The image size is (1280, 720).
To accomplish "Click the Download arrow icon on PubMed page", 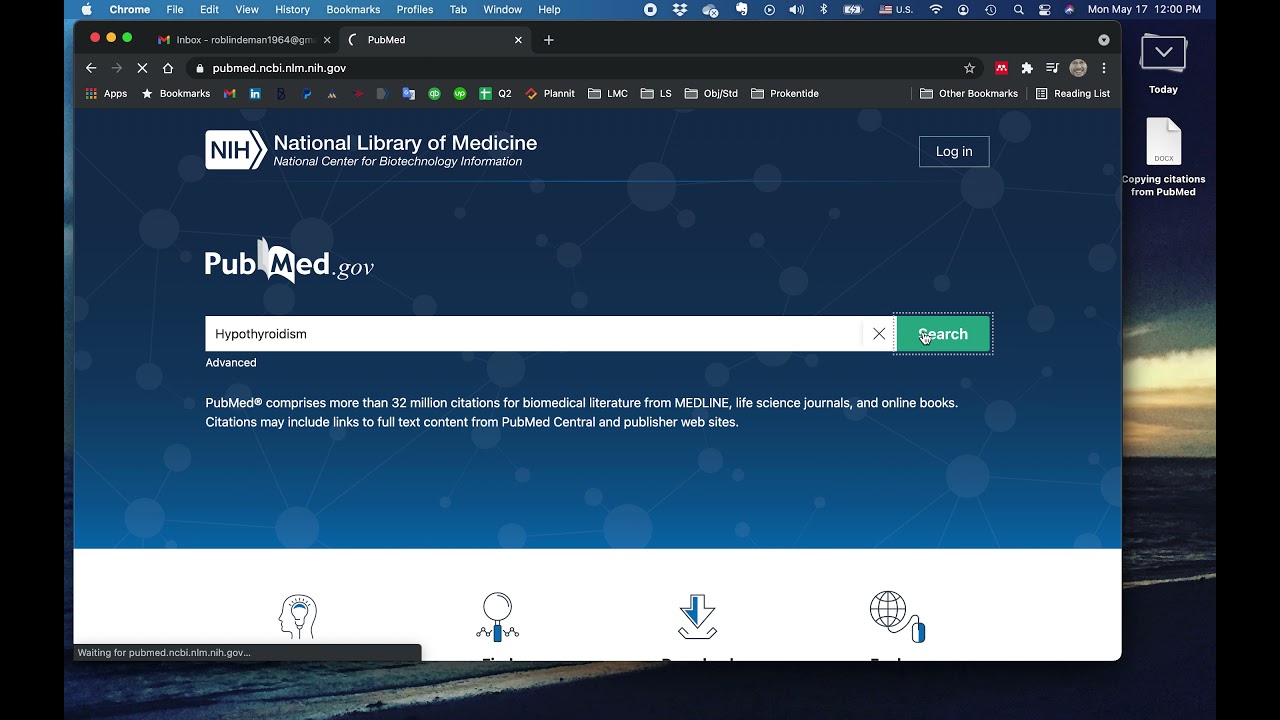I will 697,616.
